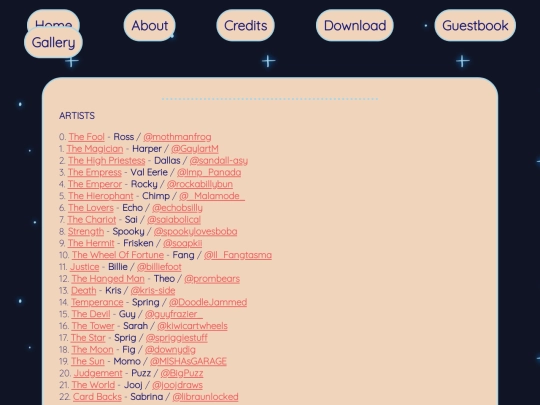Visit the Guestbook page
Image resolution: width=540 pixels, height=405 pixels.
(x=475, y=25)
